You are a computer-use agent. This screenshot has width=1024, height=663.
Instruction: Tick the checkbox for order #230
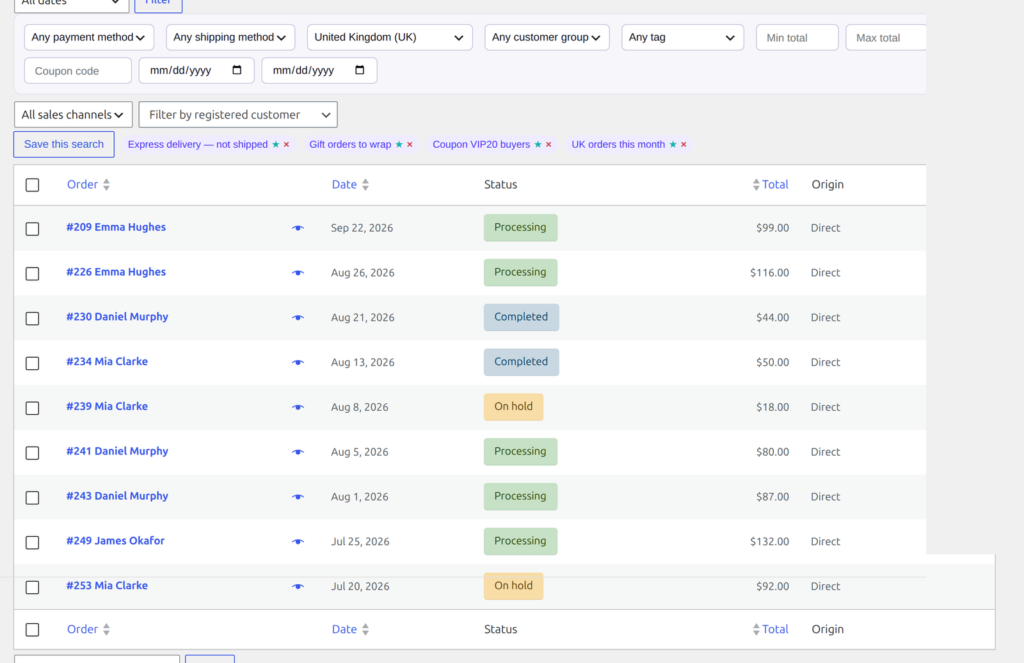32,318
